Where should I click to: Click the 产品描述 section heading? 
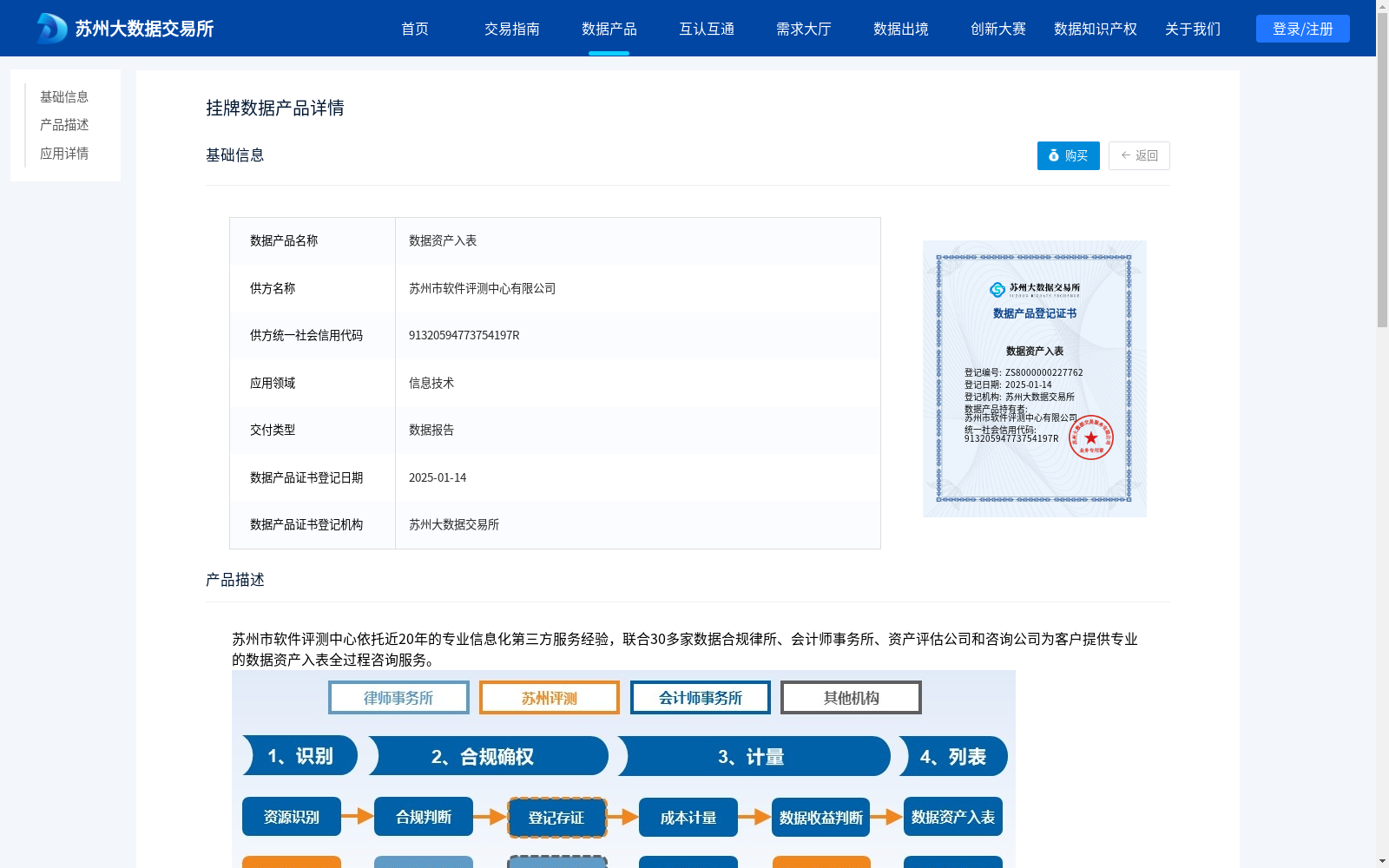[235, 580]
